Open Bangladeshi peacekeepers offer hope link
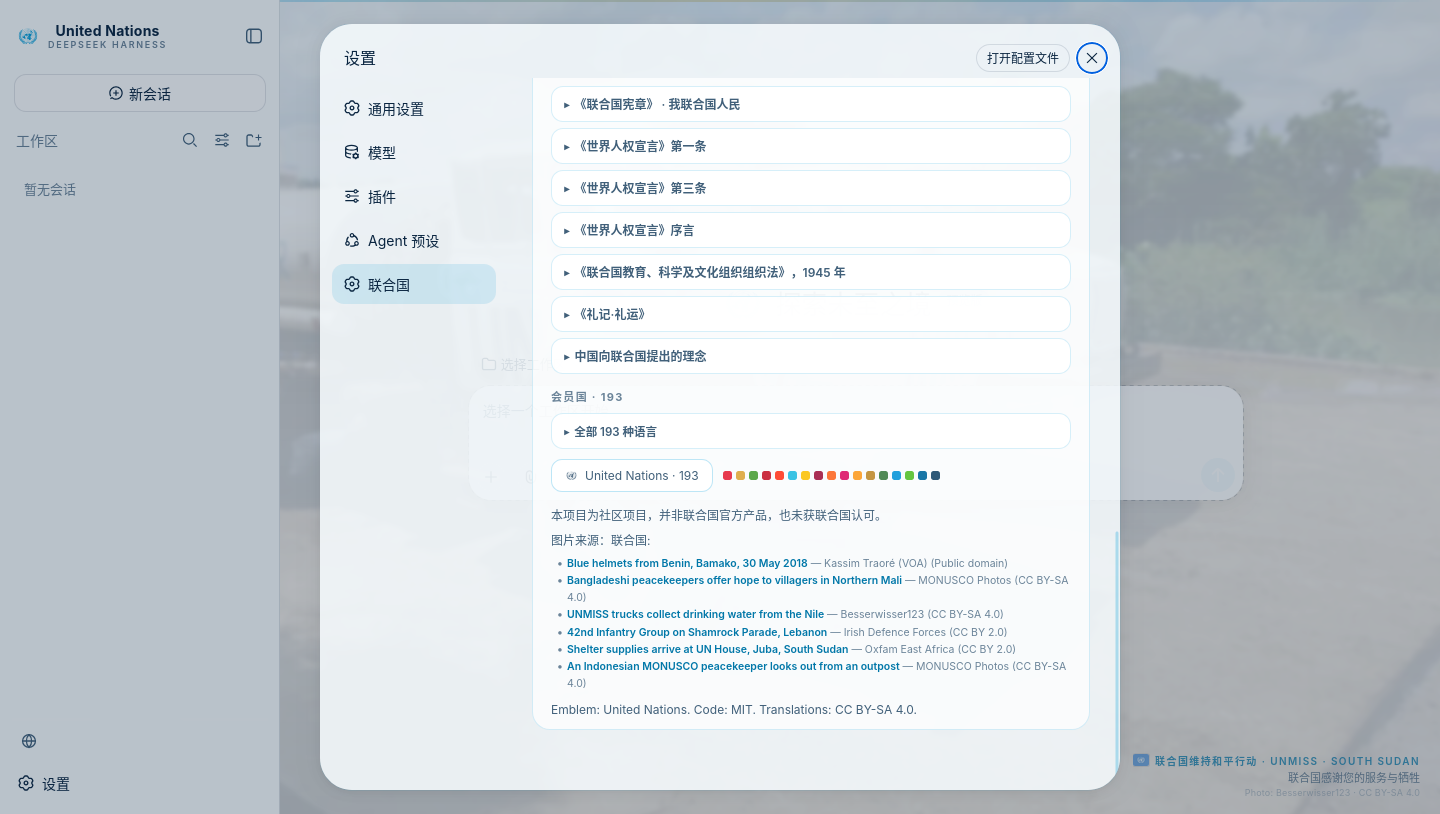 coord(734,580)
